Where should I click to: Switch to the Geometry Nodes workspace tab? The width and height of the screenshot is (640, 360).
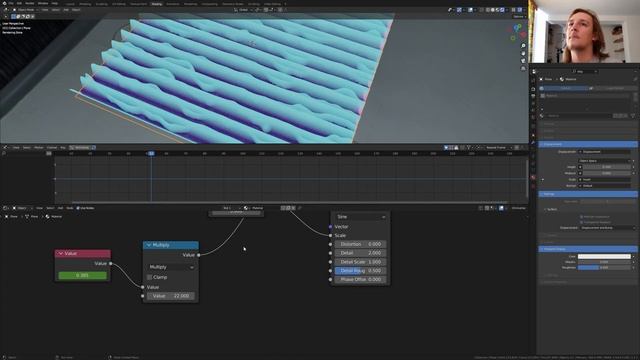[233, 4]
